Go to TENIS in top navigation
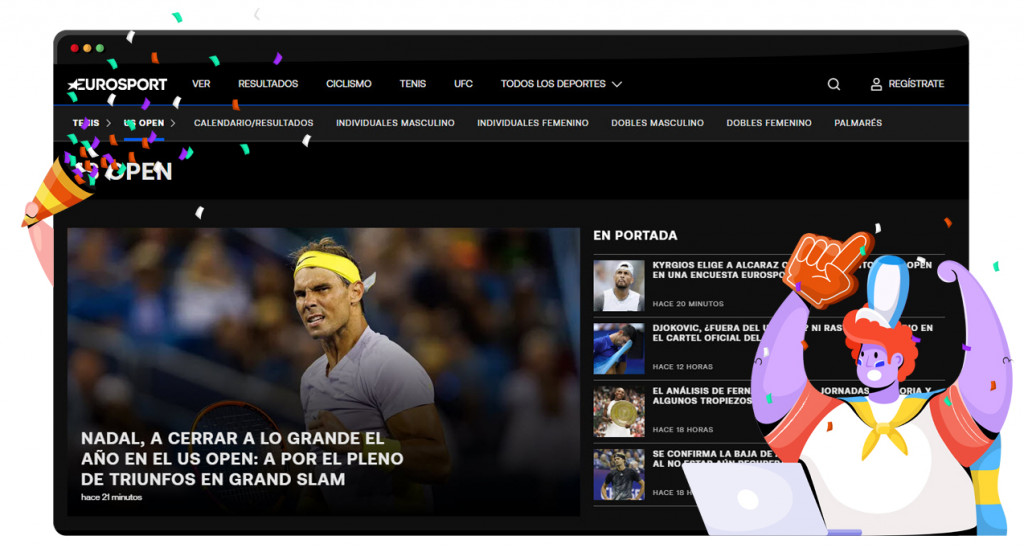Screen dimensions: 1024x548 coord(413,84)
